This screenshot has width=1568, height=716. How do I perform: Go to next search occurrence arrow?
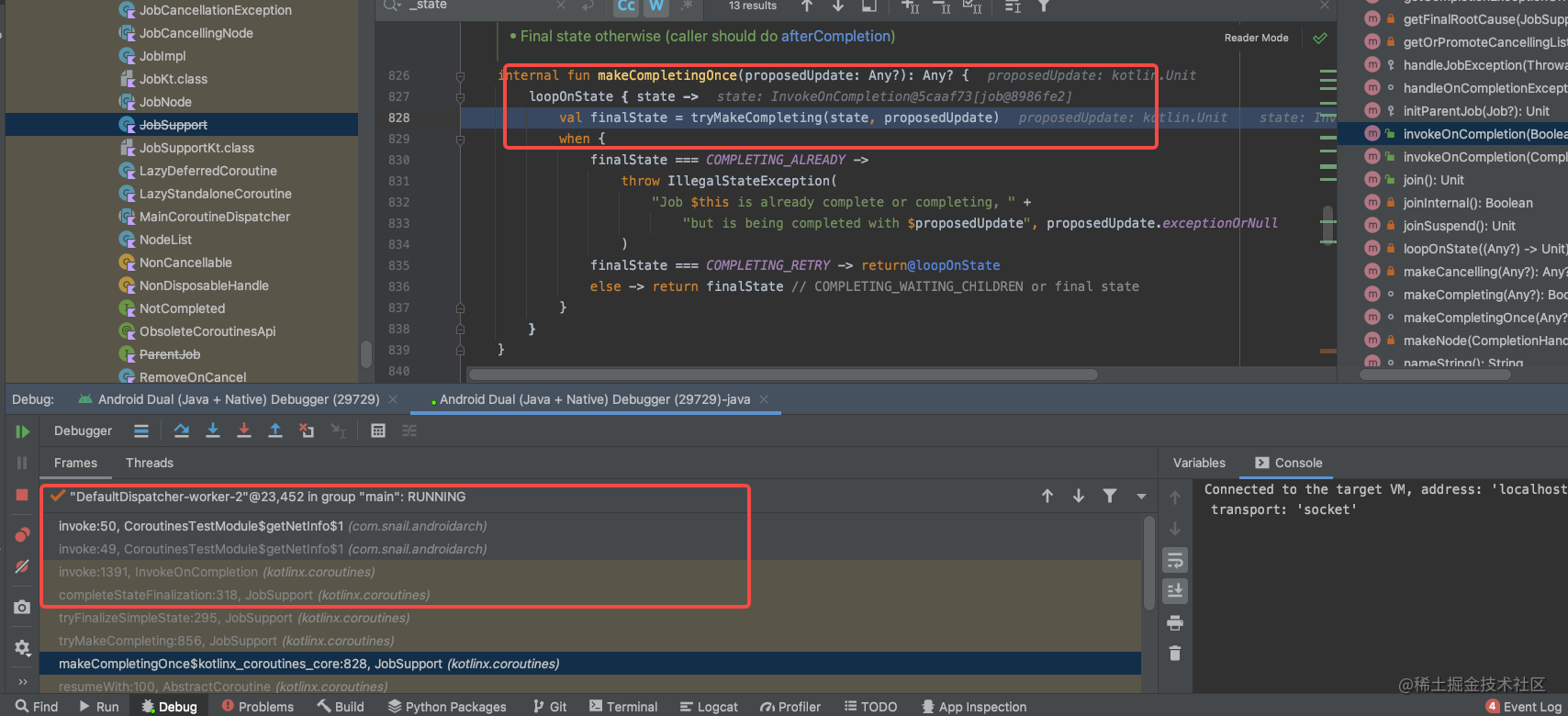pos(838,6)
